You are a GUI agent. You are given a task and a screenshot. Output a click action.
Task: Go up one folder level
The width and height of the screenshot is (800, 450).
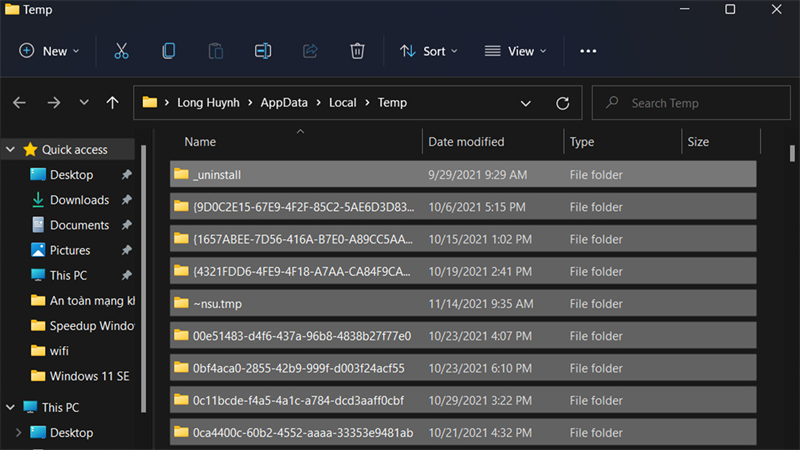click(x=112, y=103)
